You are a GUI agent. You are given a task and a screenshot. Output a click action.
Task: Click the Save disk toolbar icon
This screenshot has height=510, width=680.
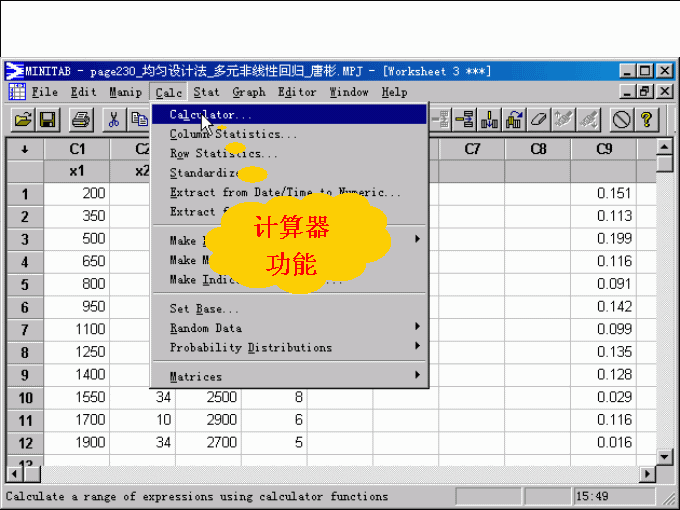coord(47,120)
